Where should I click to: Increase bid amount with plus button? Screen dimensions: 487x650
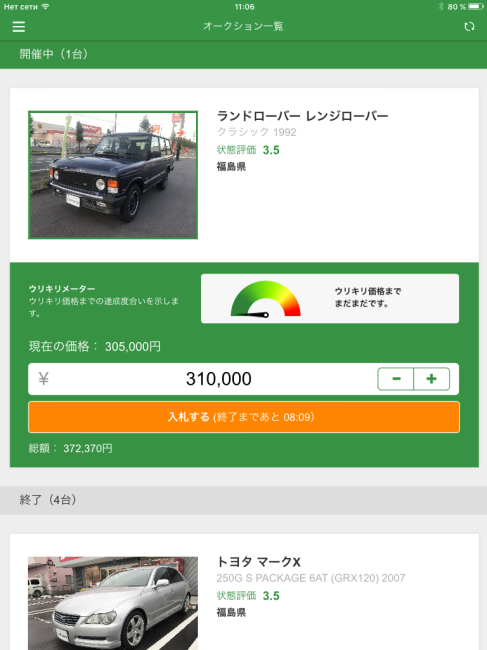point(431,378)
